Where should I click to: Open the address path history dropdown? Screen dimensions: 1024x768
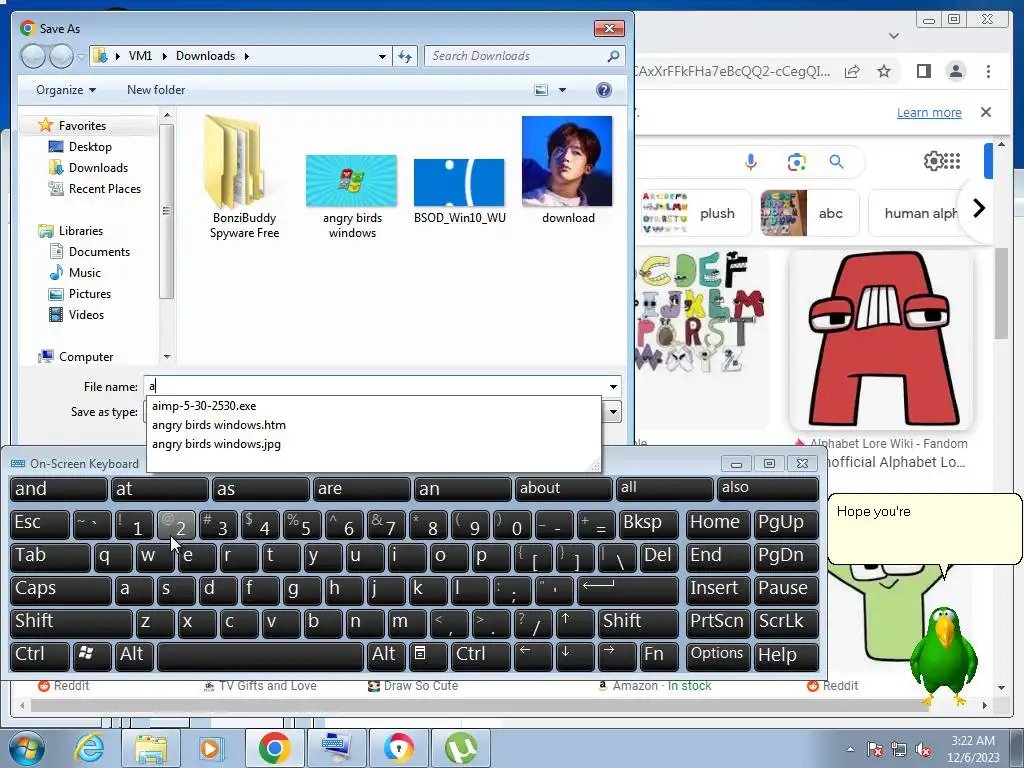tap(383, 56)
